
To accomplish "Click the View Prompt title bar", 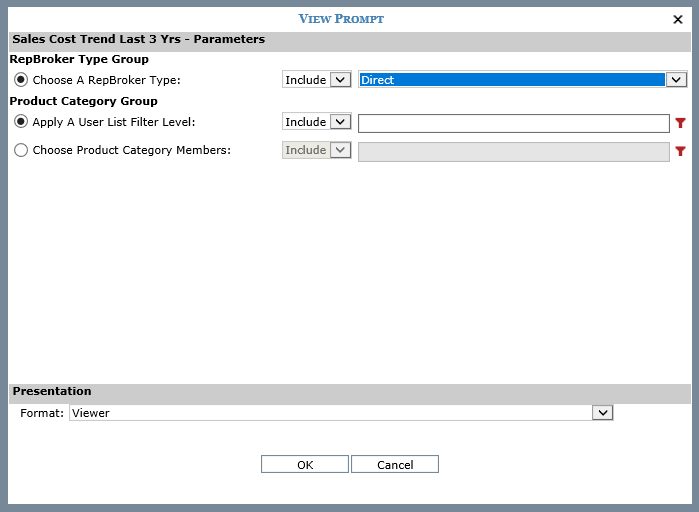I will 340,19.
